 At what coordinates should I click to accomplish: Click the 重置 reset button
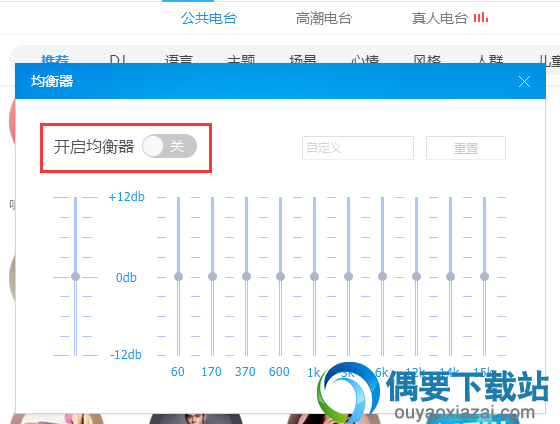466,148
